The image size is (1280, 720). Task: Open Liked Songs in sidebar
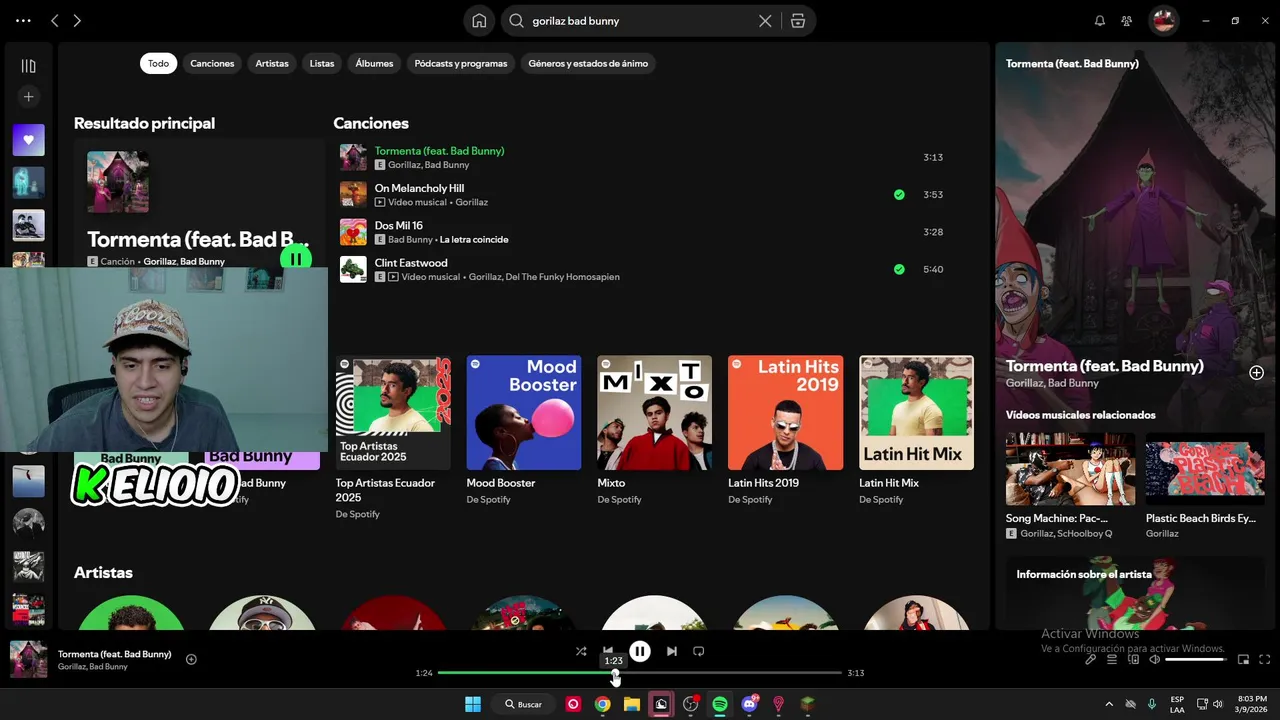pyautogui.click(x=28, y=140)
